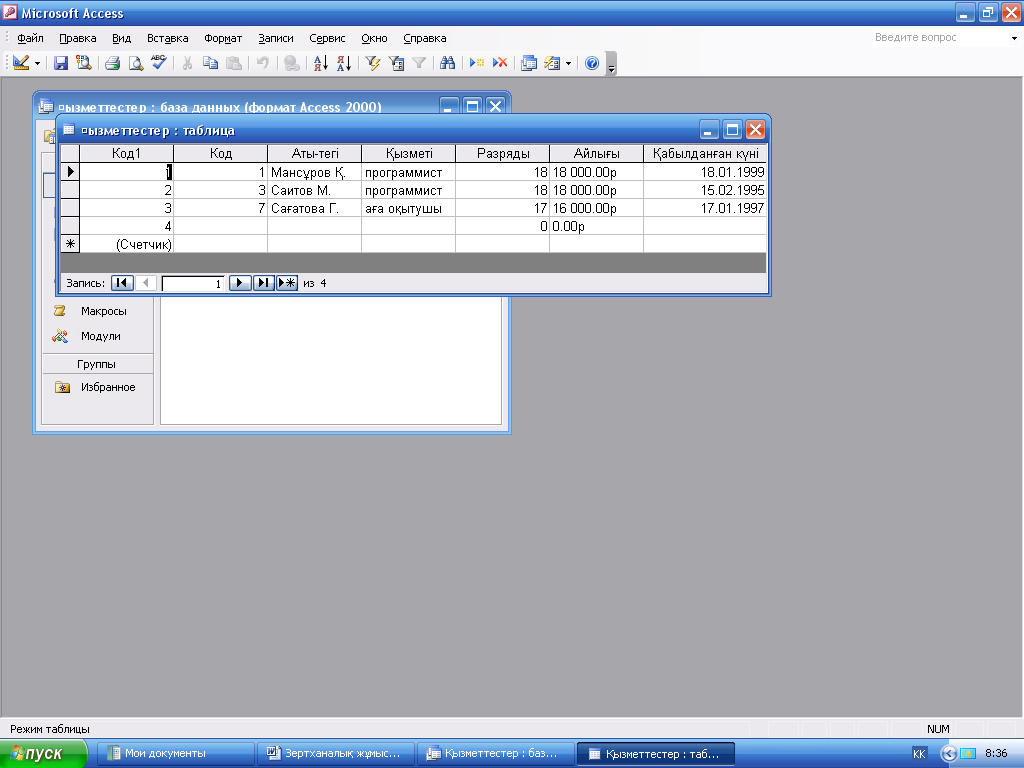This screenshot has height=768, width=1024.
Task: Click the Cut scissors icon
Action: [x=187, y=63]
